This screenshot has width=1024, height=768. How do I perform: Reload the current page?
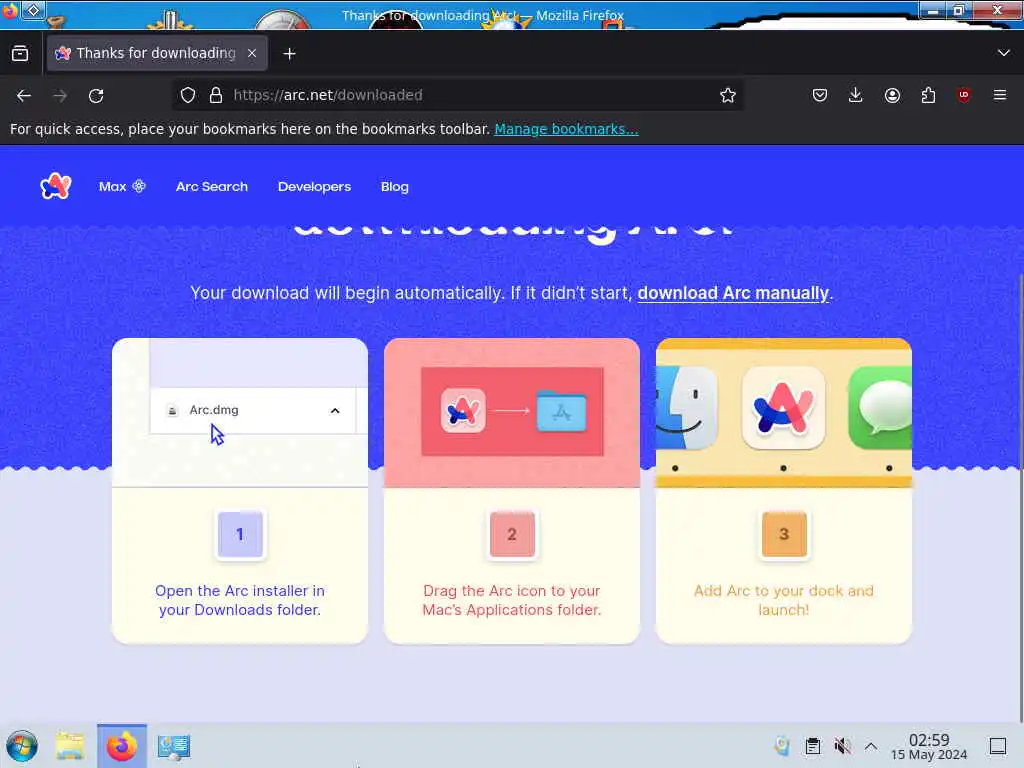(96, 95)
